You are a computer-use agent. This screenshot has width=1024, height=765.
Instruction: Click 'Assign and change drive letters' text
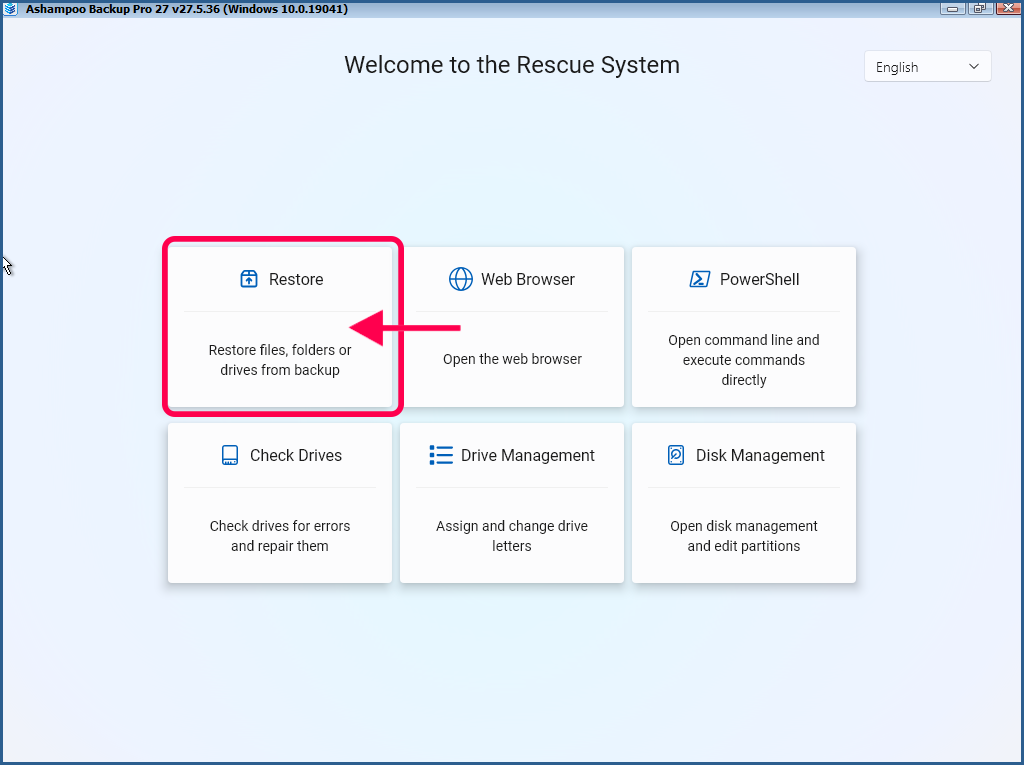pos(512,536)
